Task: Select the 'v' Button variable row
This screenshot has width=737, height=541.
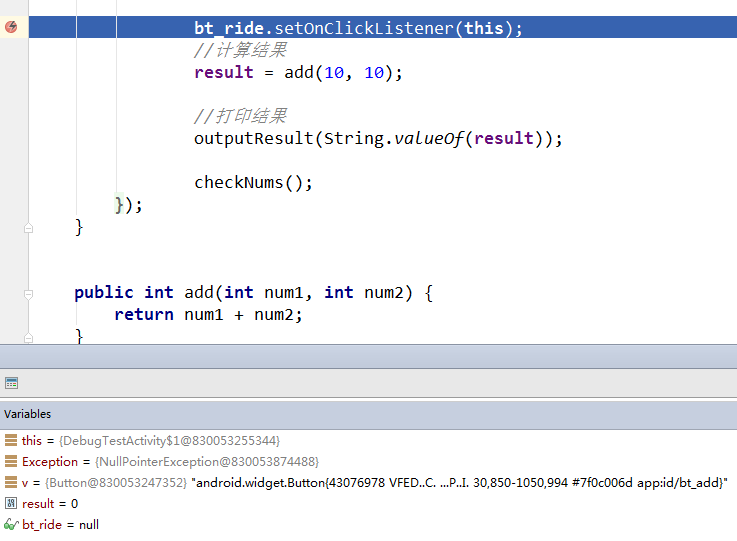Action: pos(368,483)
